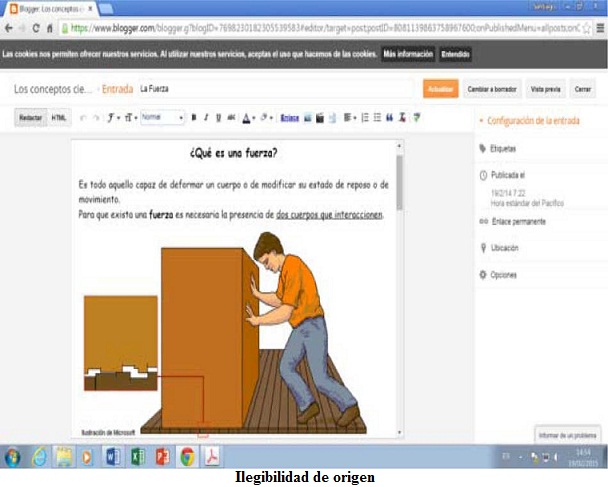This screenshot has height=487, width=608.
Task: Expand the Opciones settings section
Action: pos(502,274)
